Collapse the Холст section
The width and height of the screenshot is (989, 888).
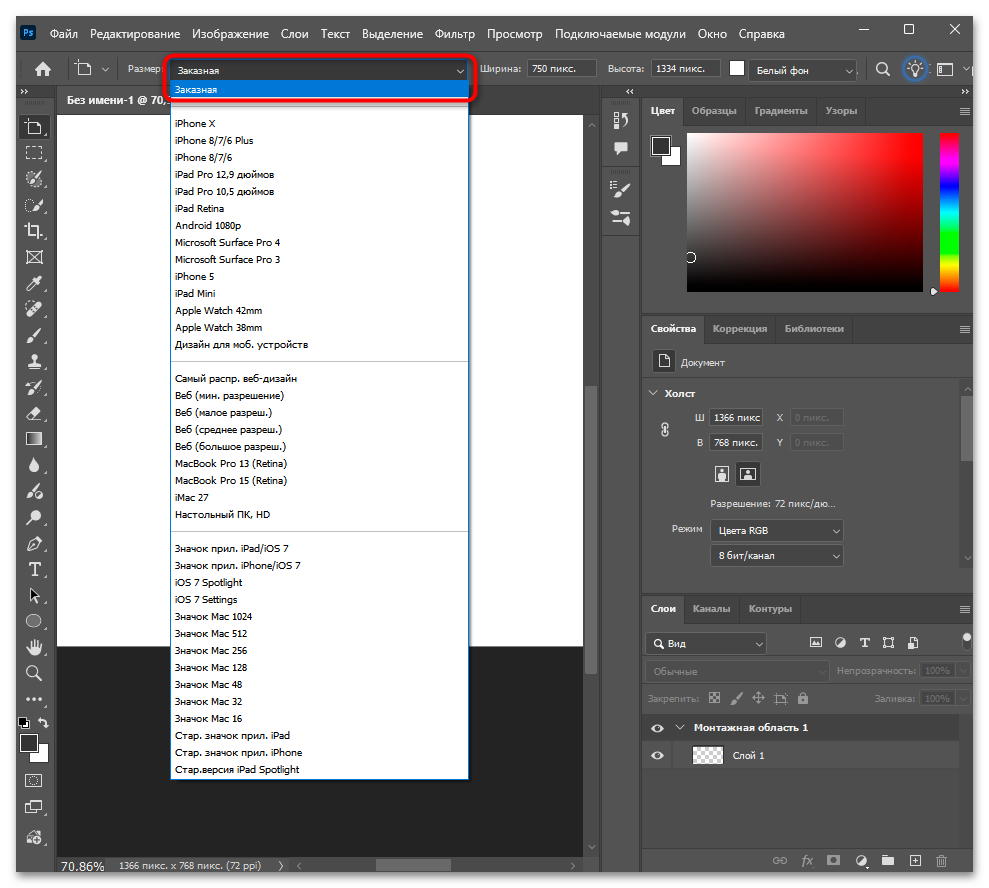click(x=654, y=393)
